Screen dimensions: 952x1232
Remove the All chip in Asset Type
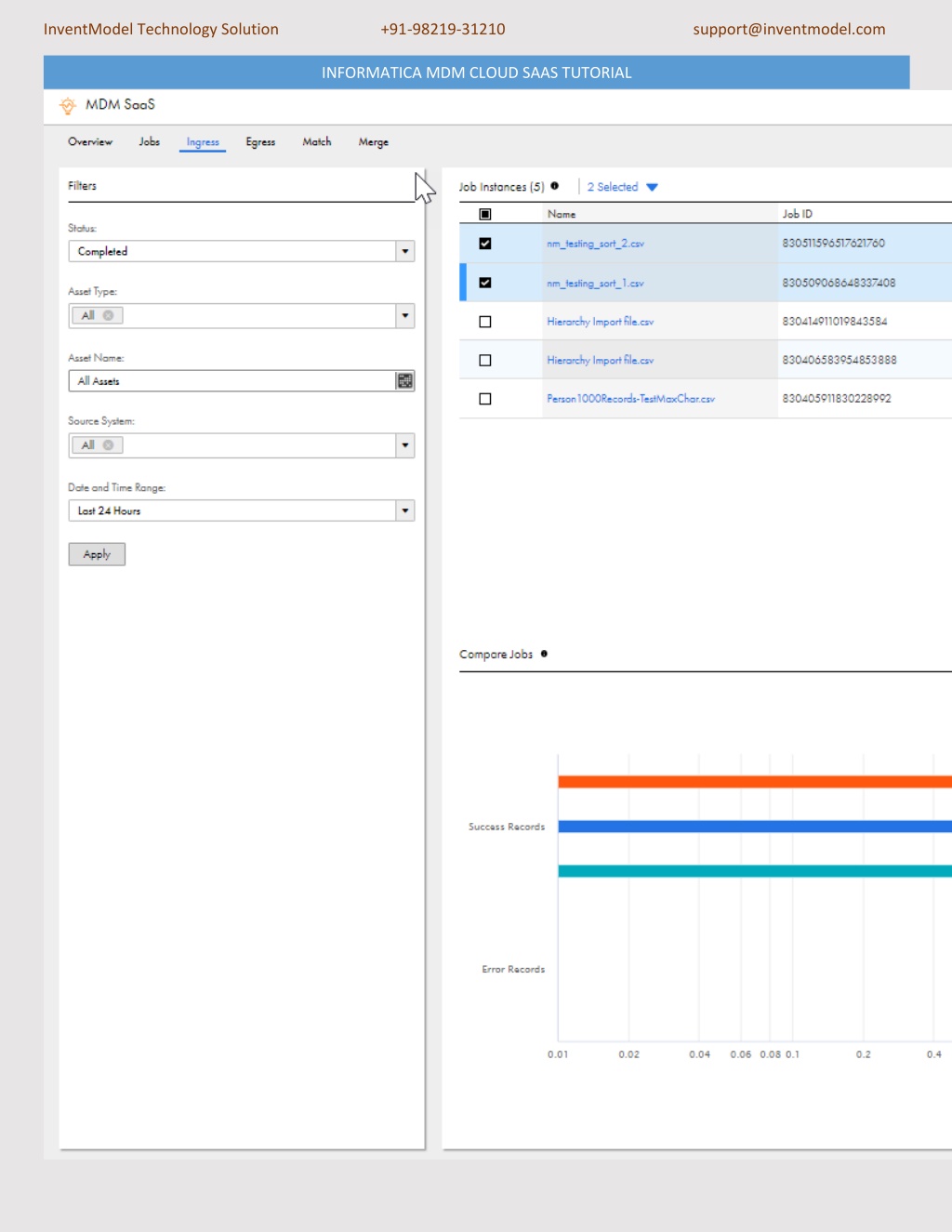click(x=109, y=315)
